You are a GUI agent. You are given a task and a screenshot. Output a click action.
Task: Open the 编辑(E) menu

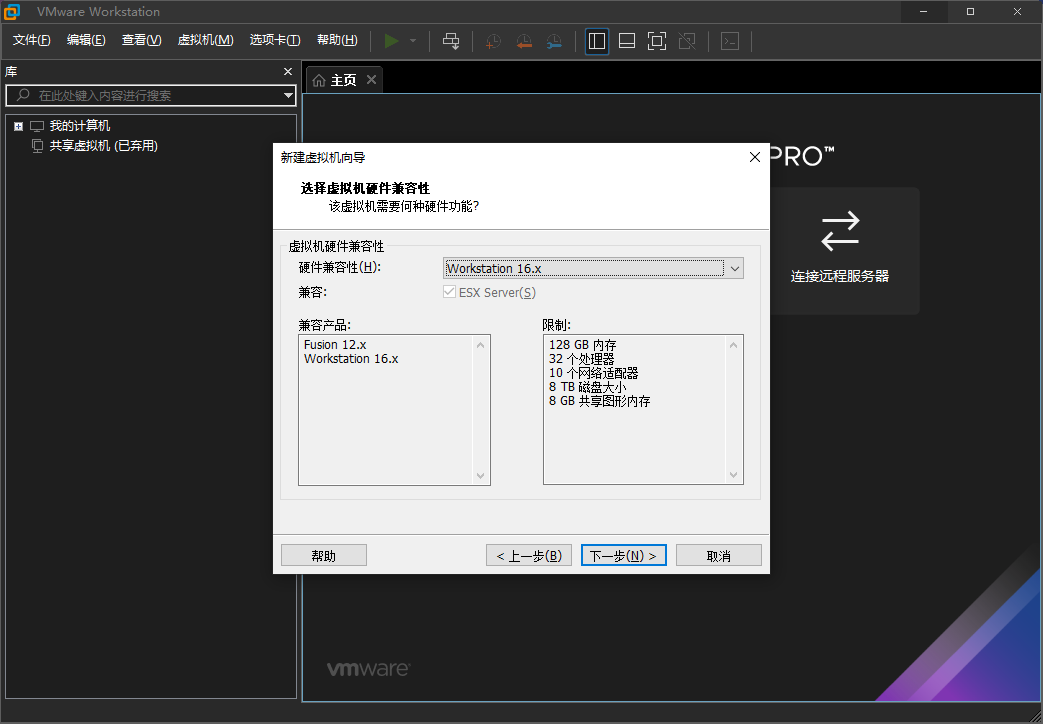point(86,41)
